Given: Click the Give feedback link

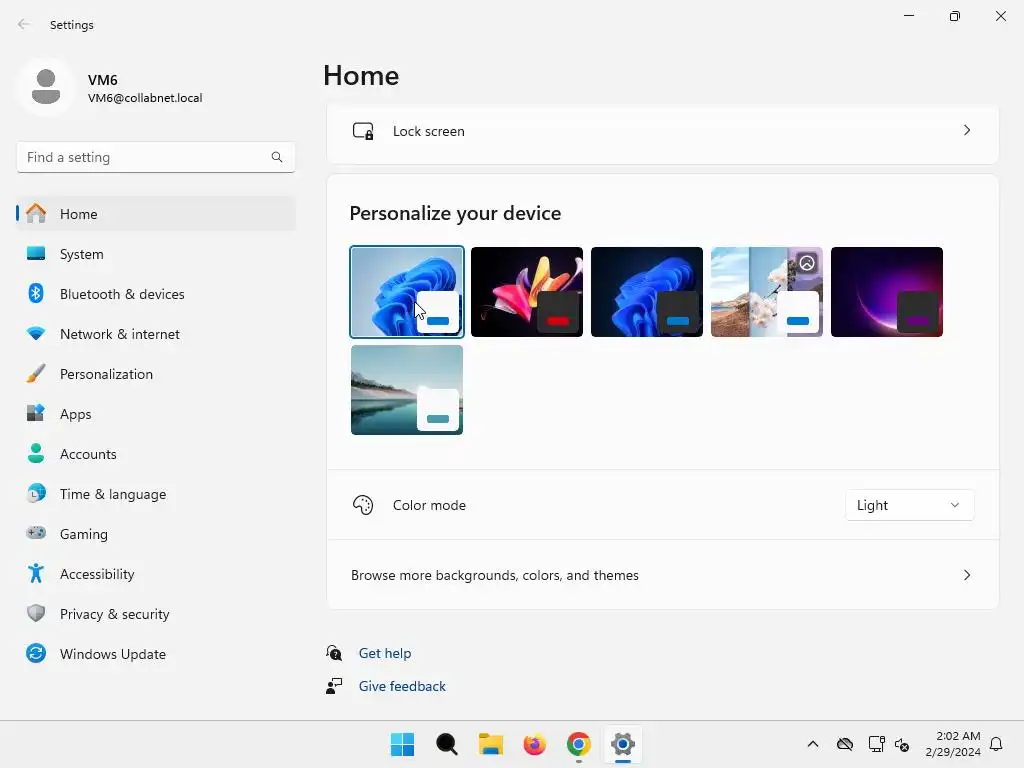Looking at the screenshot, I should pyautogui.click(x=402, y=686).
